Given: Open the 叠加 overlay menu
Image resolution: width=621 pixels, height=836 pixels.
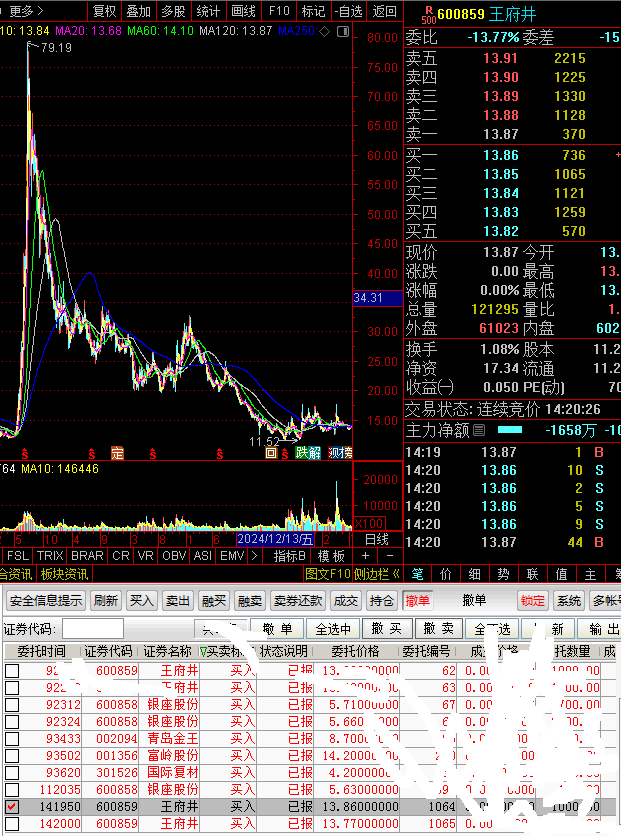Looking at the screenshot, I should tap(139, 11).
